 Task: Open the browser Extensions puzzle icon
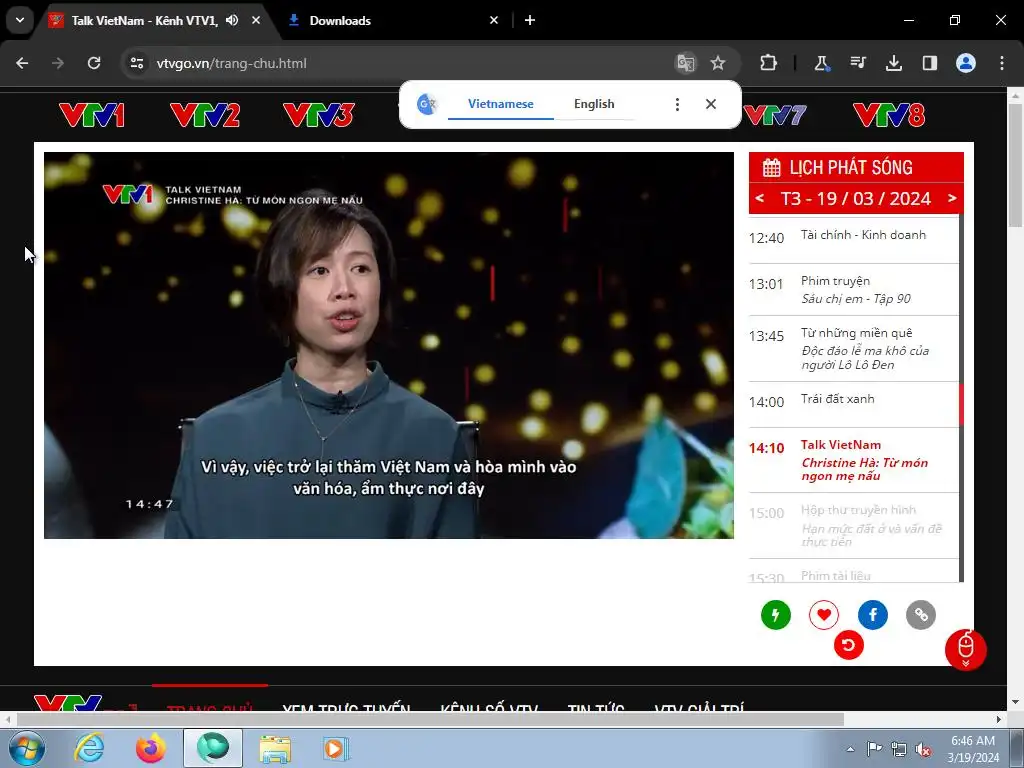click(769, 63)
